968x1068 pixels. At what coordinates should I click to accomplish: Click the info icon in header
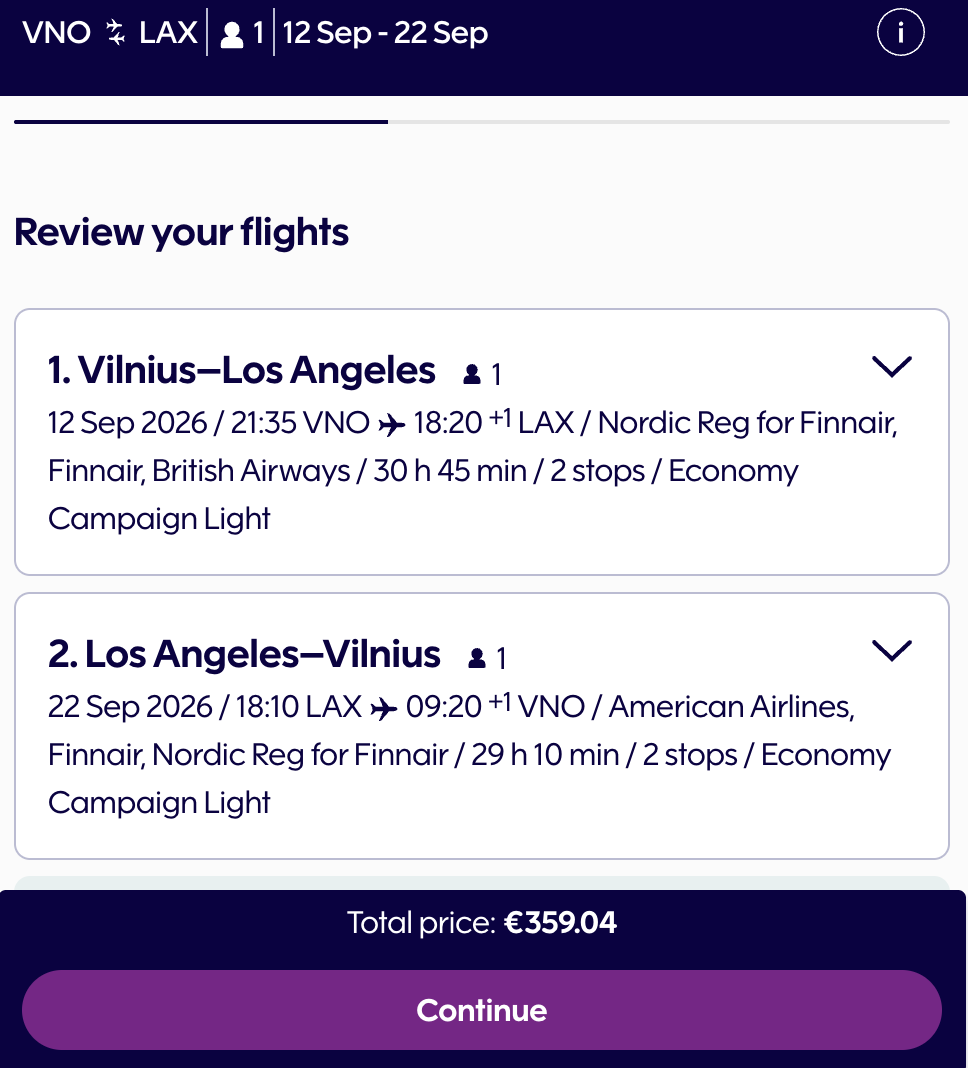pos(900,33)
